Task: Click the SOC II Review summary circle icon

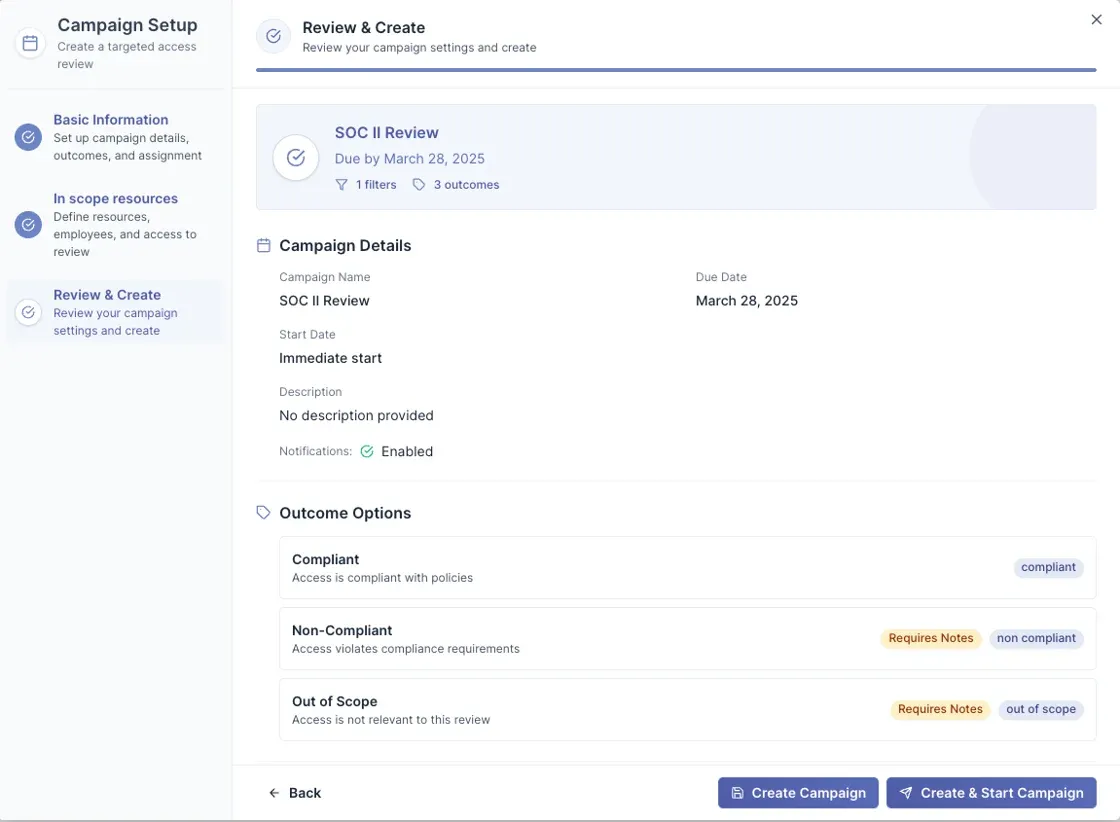Action: pos(296,158)
